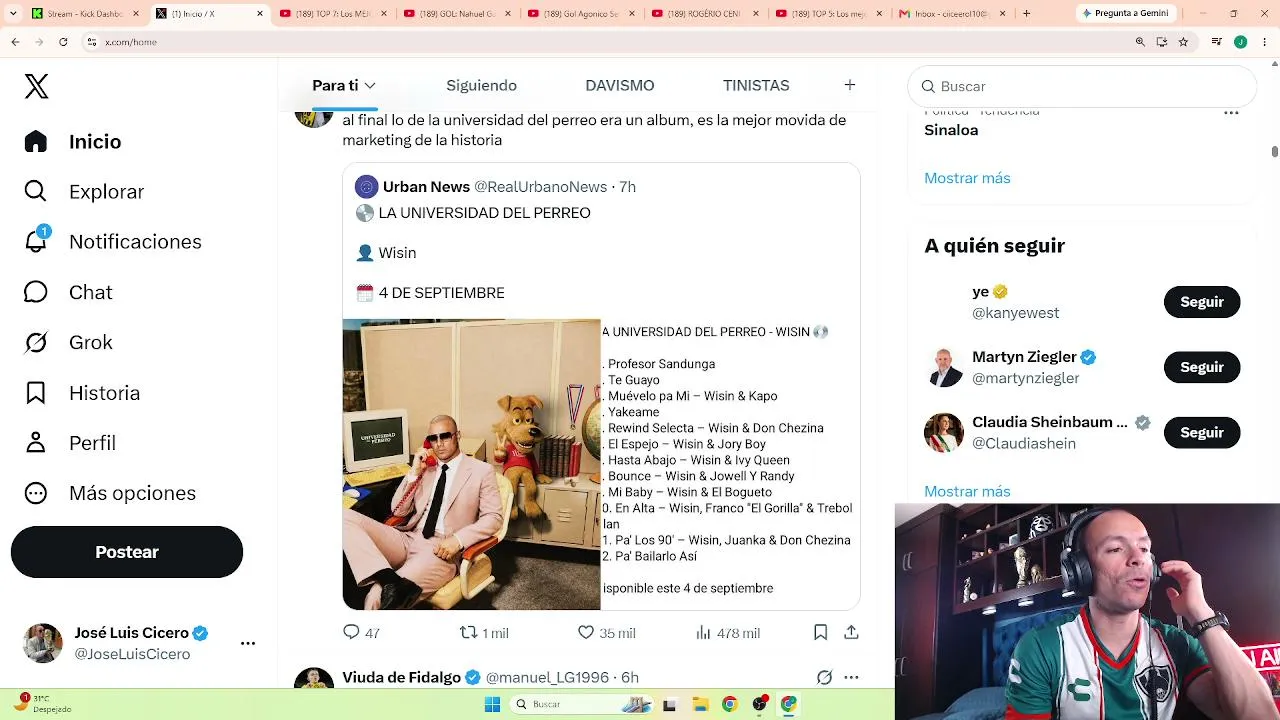Reply to the Urban News quote post
The image size is (1280, 720).
361,633
